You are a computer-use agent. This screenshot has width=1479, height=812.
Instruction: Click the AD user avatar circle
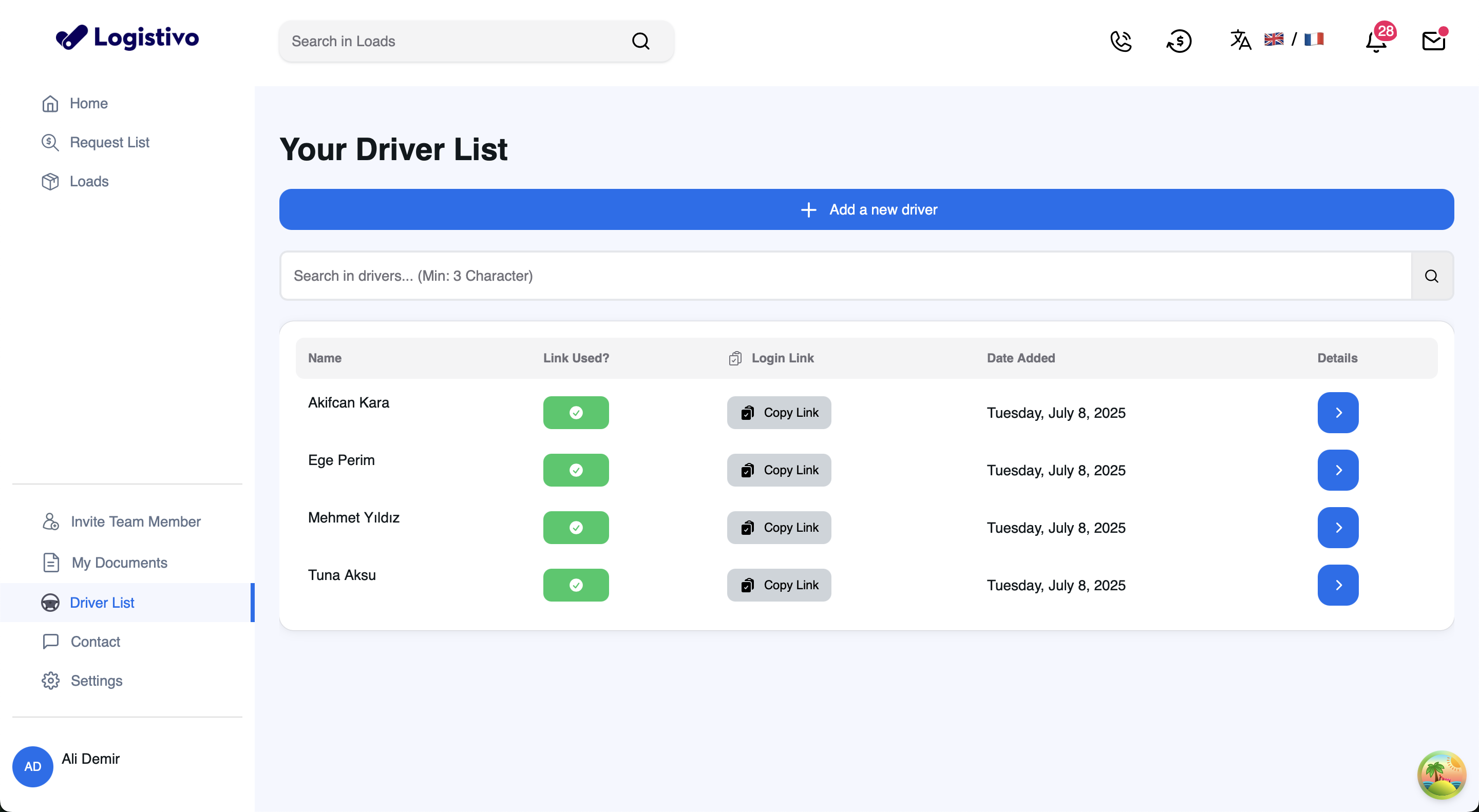[x=33, y=766]
